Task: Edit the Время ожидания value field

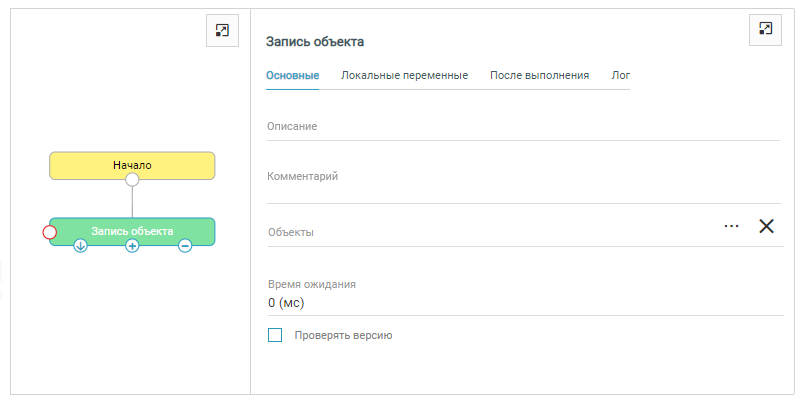Action: (x=522, y=303)
